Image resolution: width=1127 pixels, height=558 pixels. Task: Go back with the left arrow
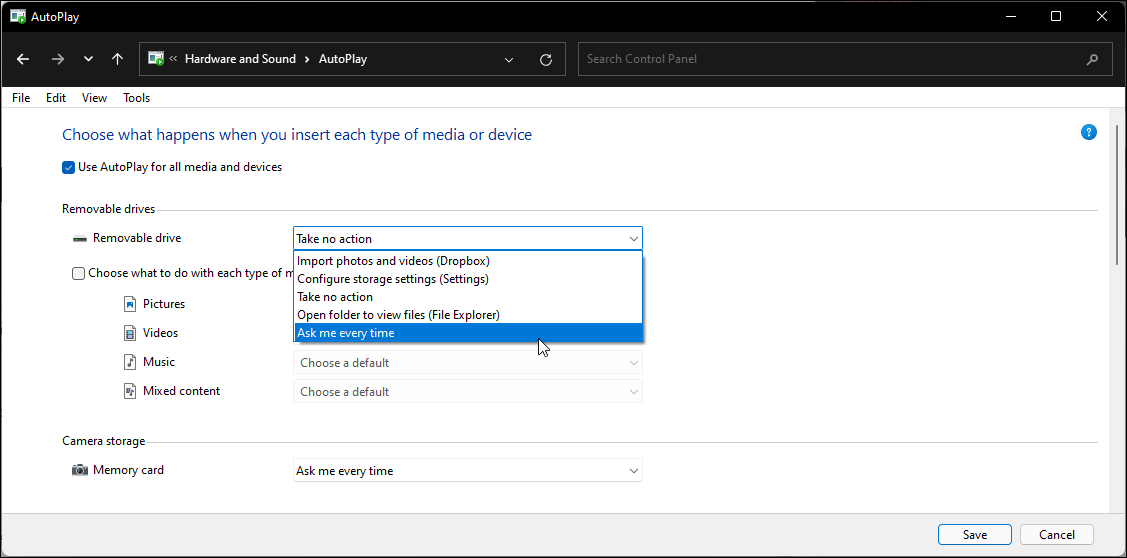tap(23, 59)
